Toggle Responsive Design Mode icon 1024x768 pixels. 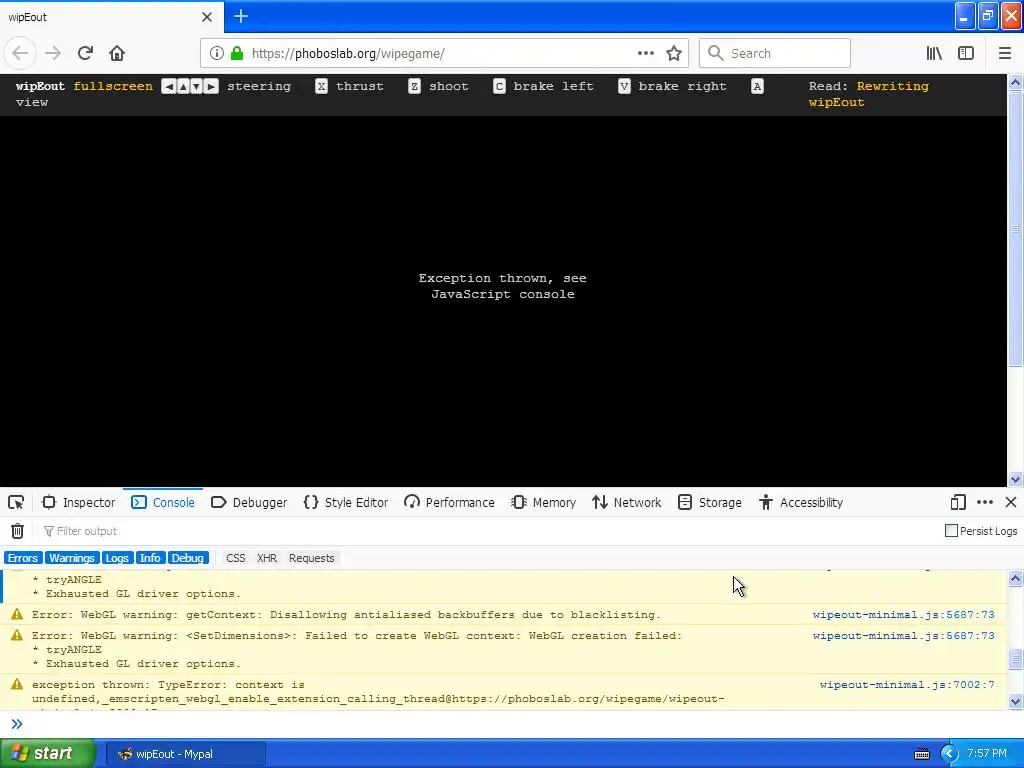[x=958, y=502]
